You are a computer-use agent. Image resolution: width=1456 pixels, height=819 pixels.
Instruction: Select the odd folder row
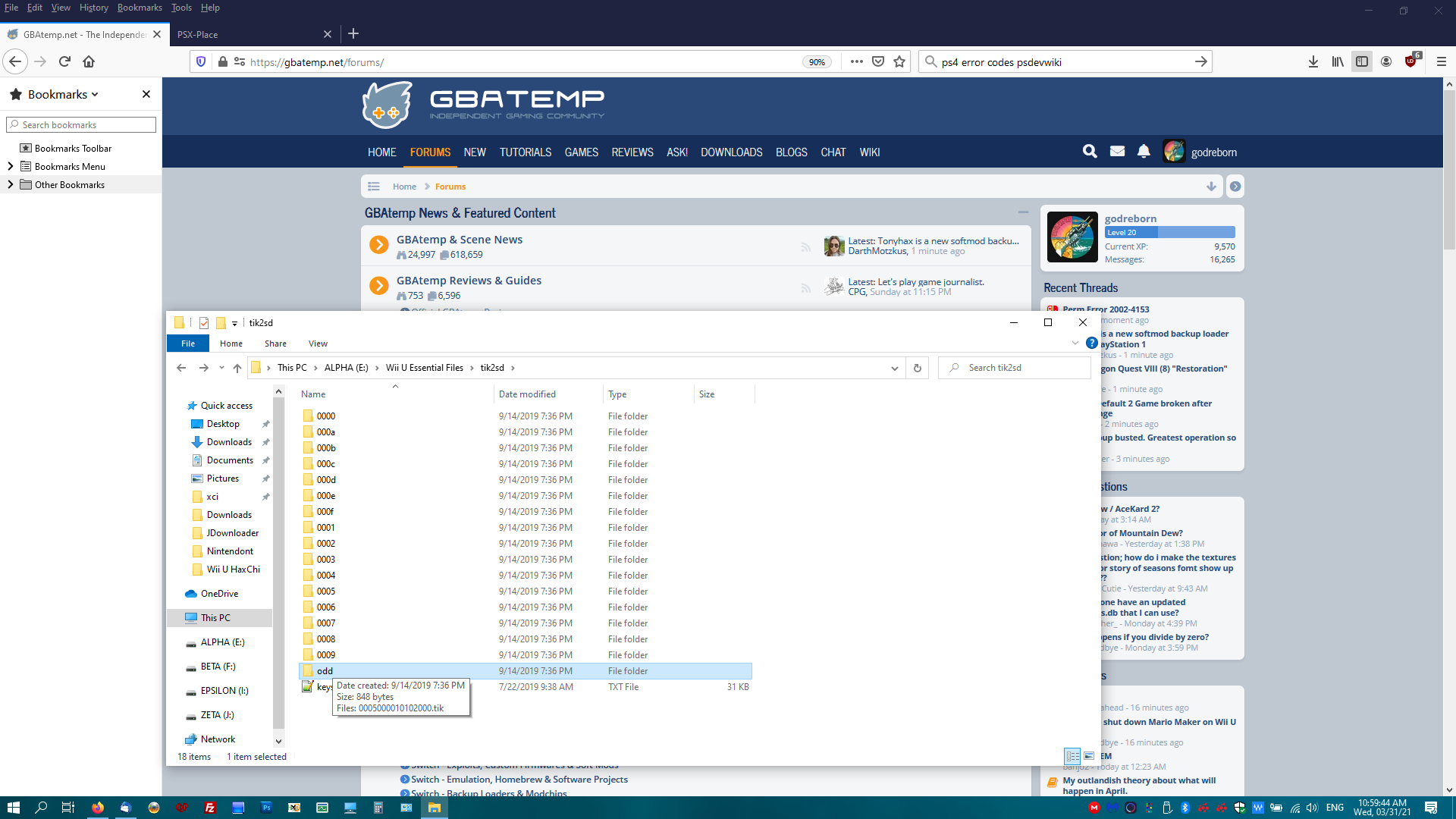point(526,671)
